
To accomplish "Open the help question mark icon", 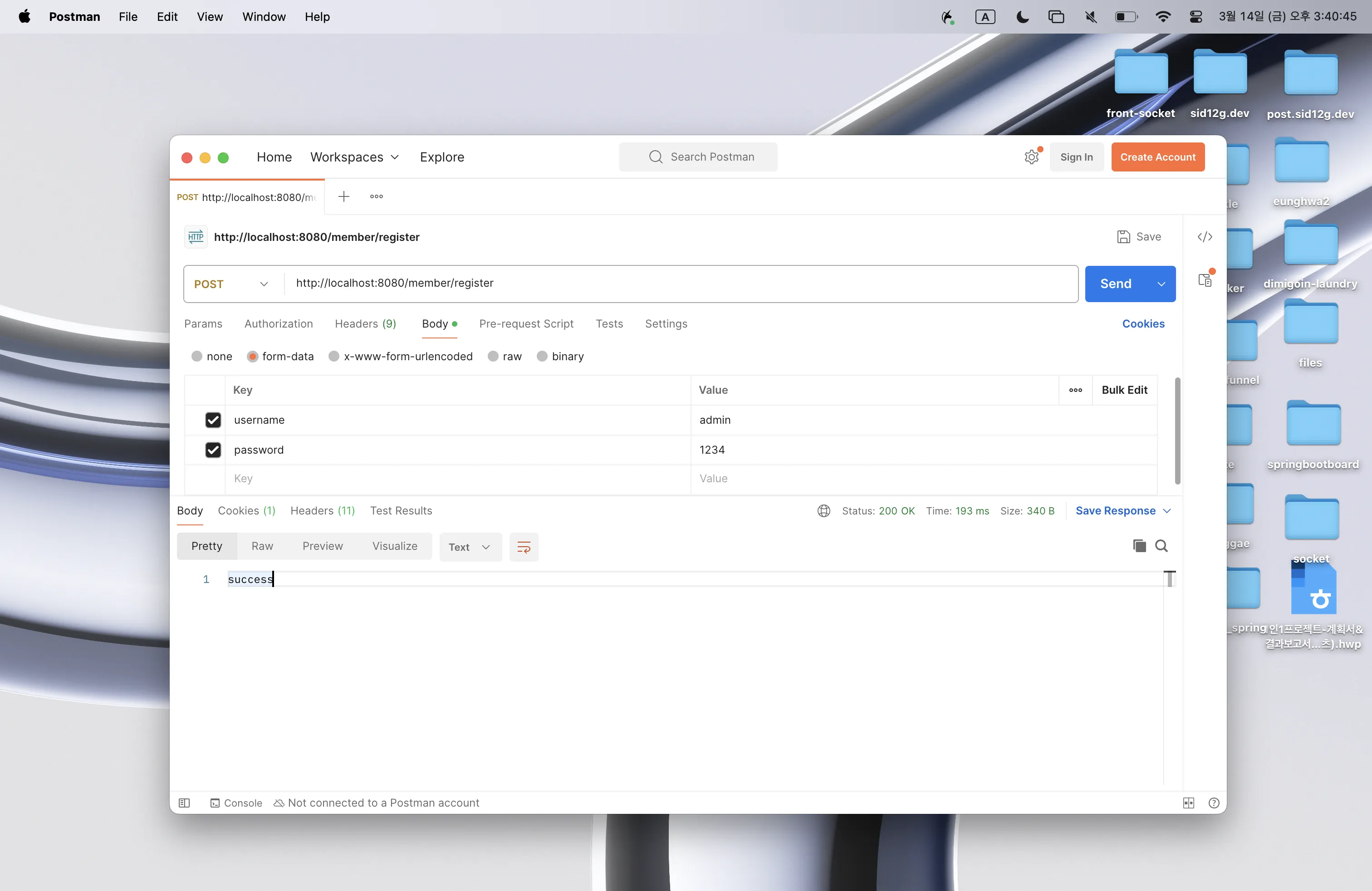I will (x=1214, y=803).
